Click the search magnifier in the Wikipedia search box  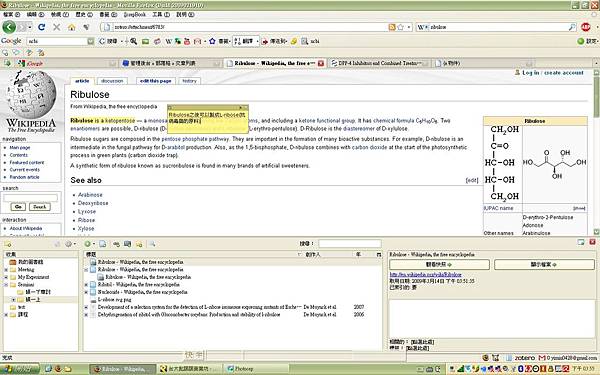572,27
